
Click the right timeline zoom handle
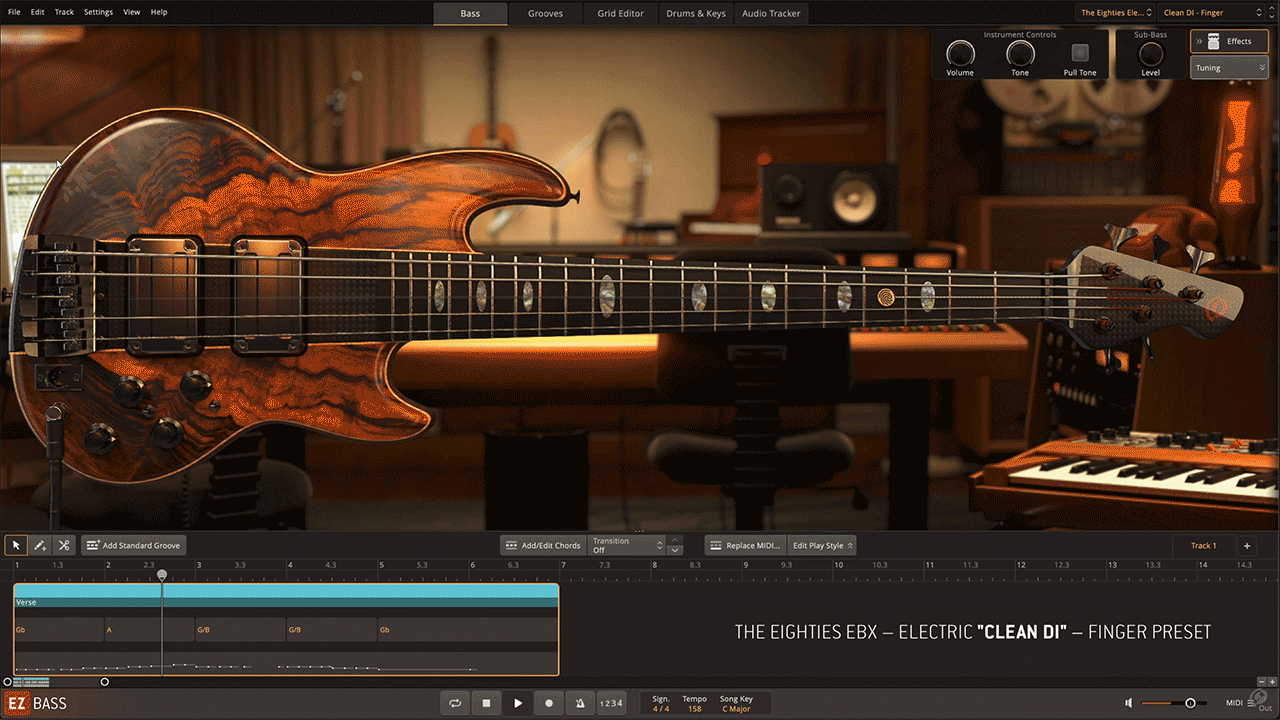[x=105, y=682]
